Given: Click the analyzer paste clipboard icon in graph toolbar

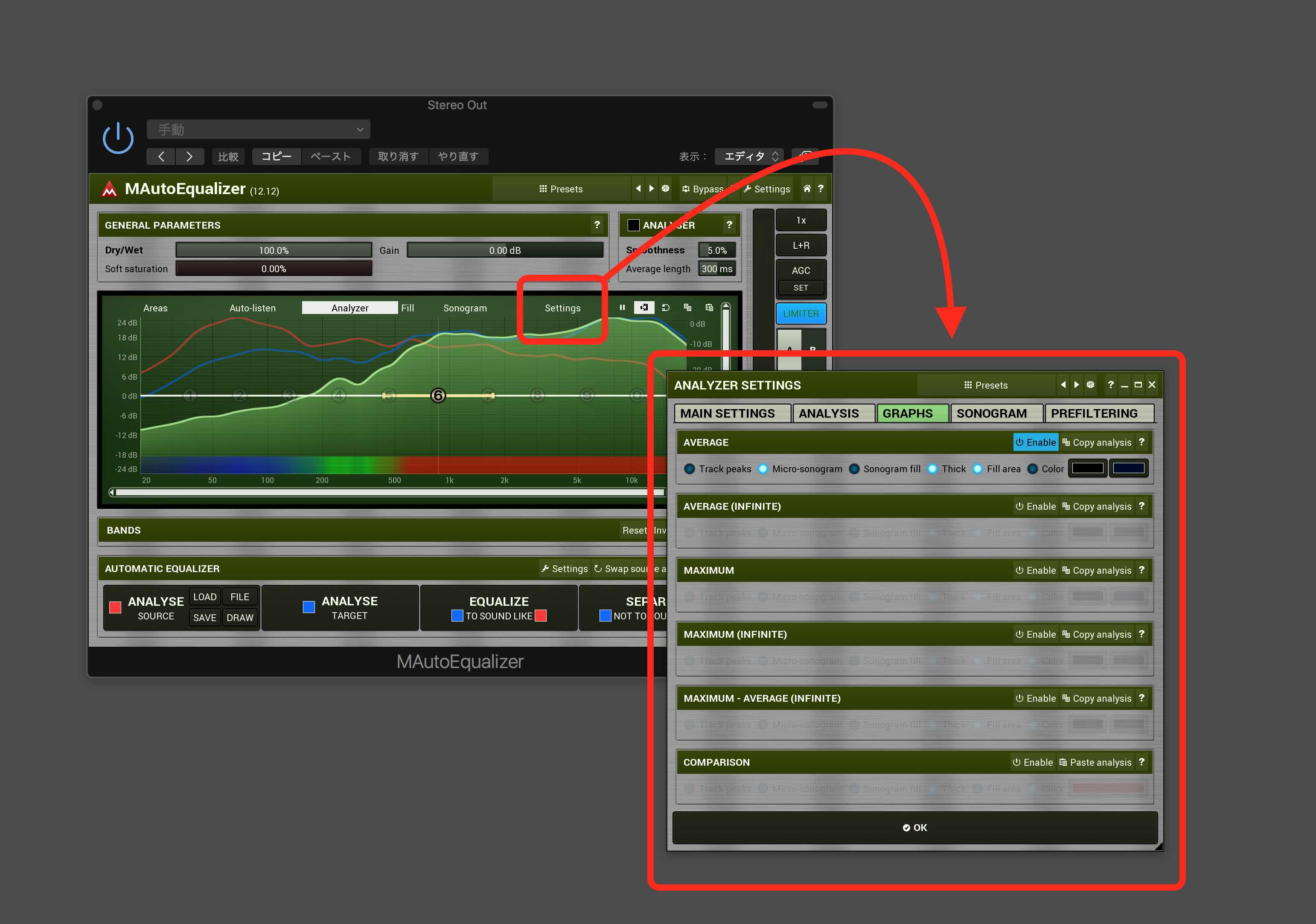Looking at the screenshot, I should (x=709, y=308).
